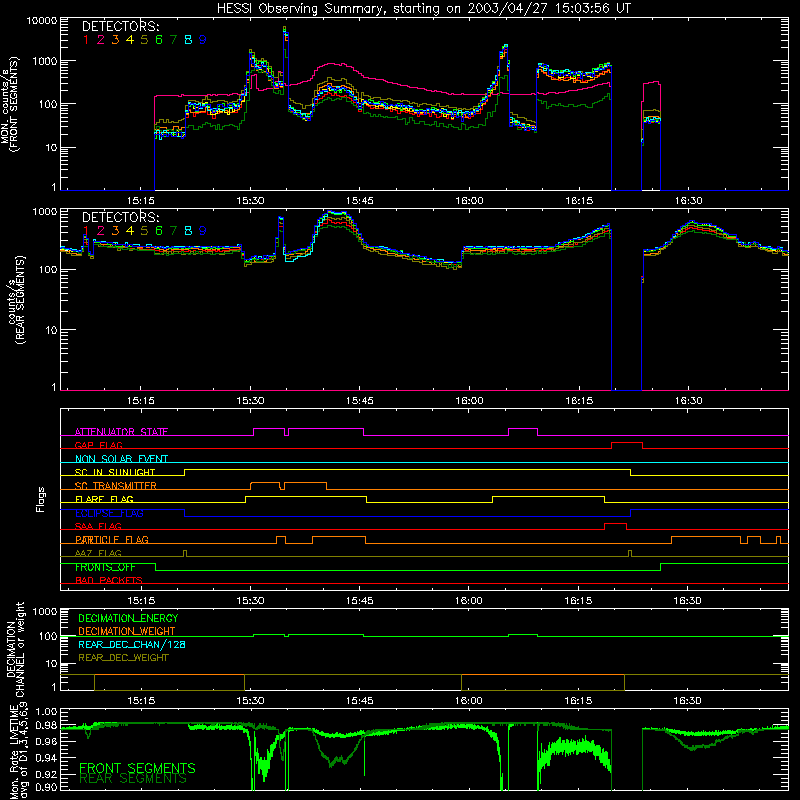
Task: Select orange detector 3 in rear segments legend
Action: click(115, 231)
